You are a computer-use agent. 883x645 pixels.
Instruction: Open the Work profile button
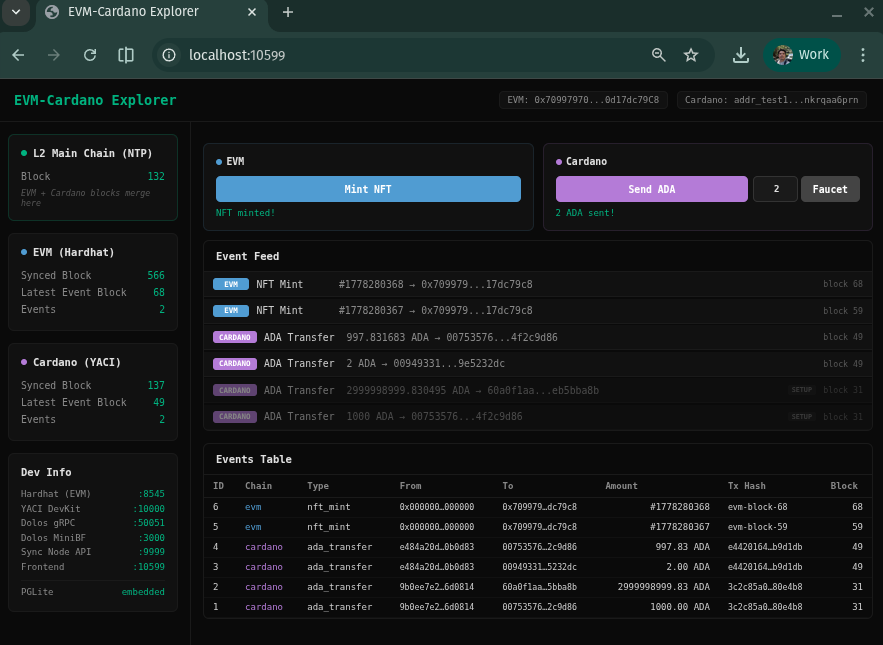[802, 55]
